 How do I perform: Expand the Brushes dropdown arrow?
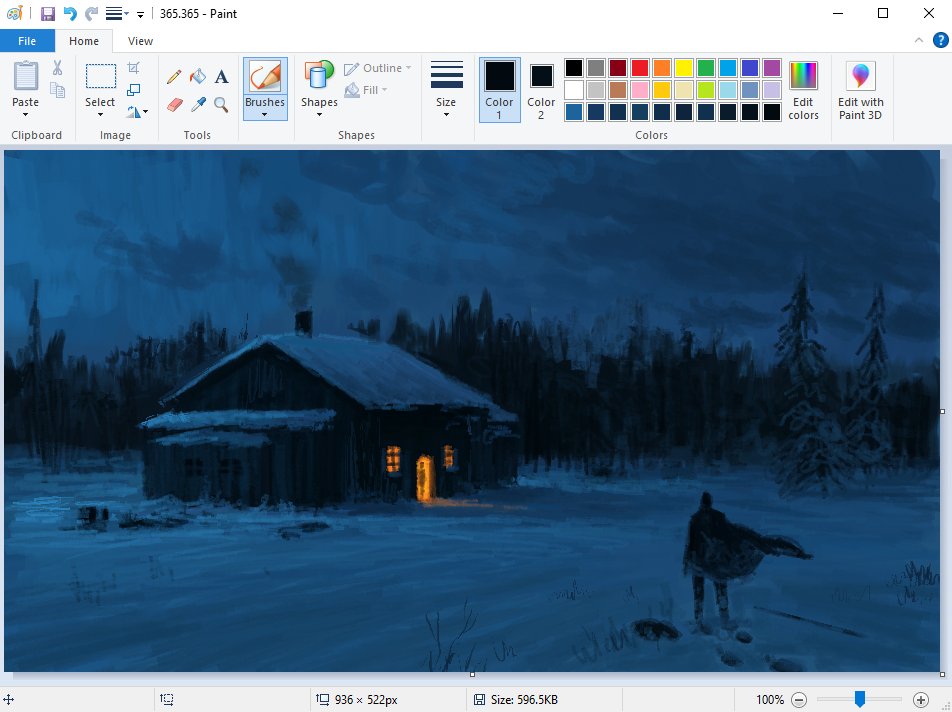coord(265,115)
